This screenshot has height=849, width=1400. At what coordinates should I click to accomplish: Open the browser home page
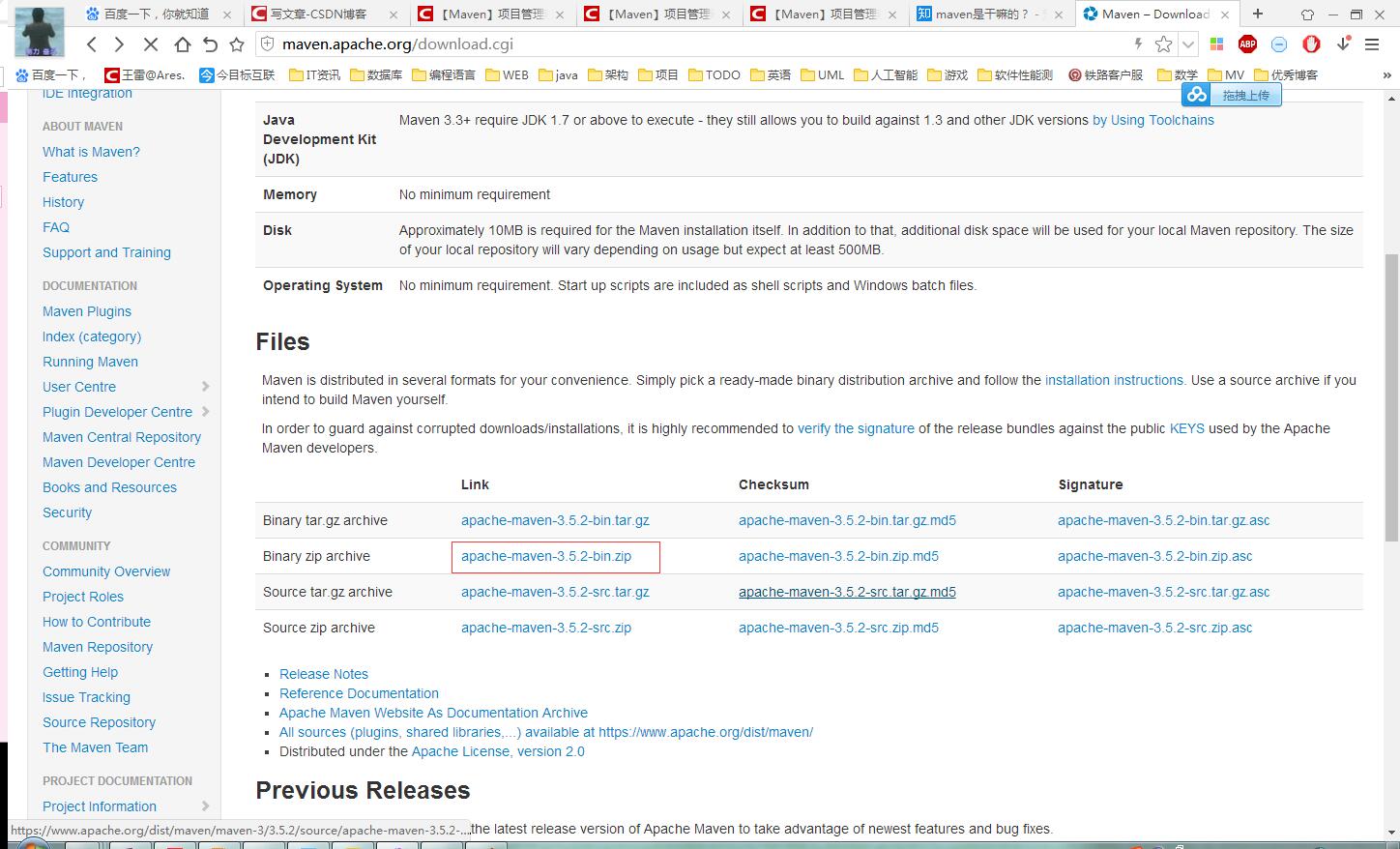[182, 44]
